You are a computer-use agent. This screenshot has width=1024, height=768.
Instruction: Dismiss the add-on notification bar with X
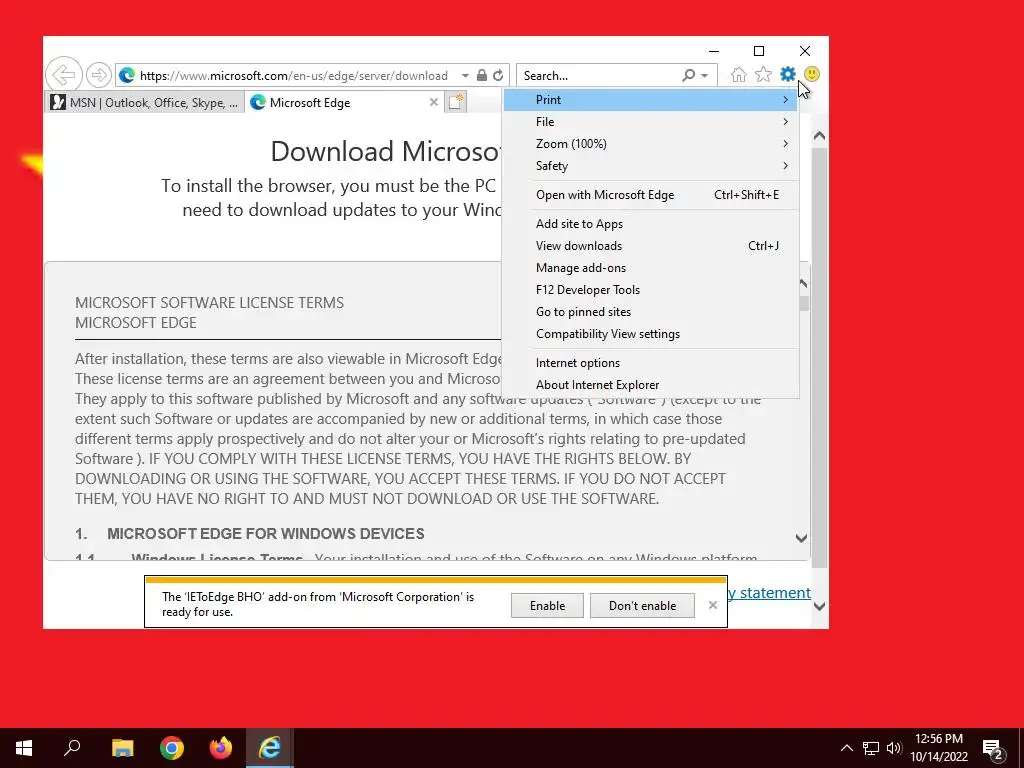tap(713, 605)
